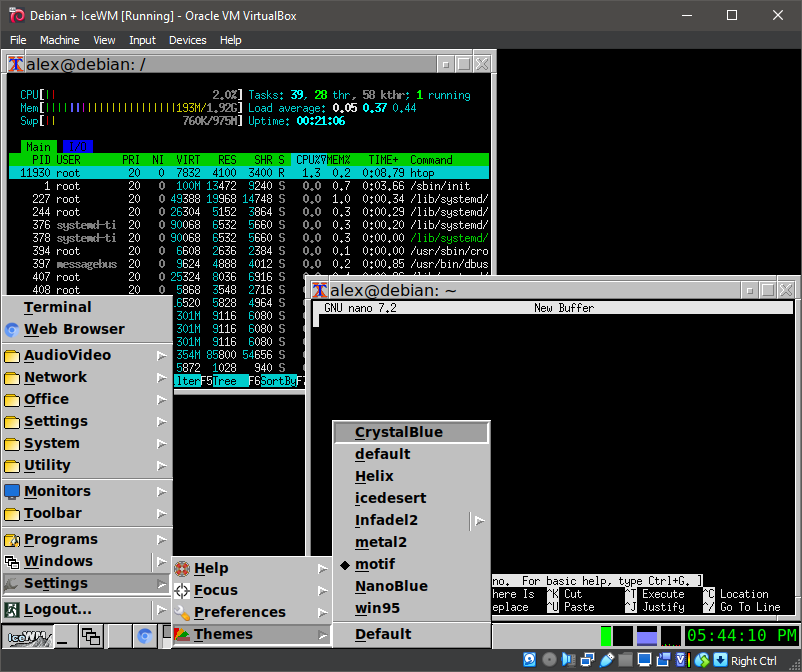Click the Terminal entry in start menu

(57, 307)
